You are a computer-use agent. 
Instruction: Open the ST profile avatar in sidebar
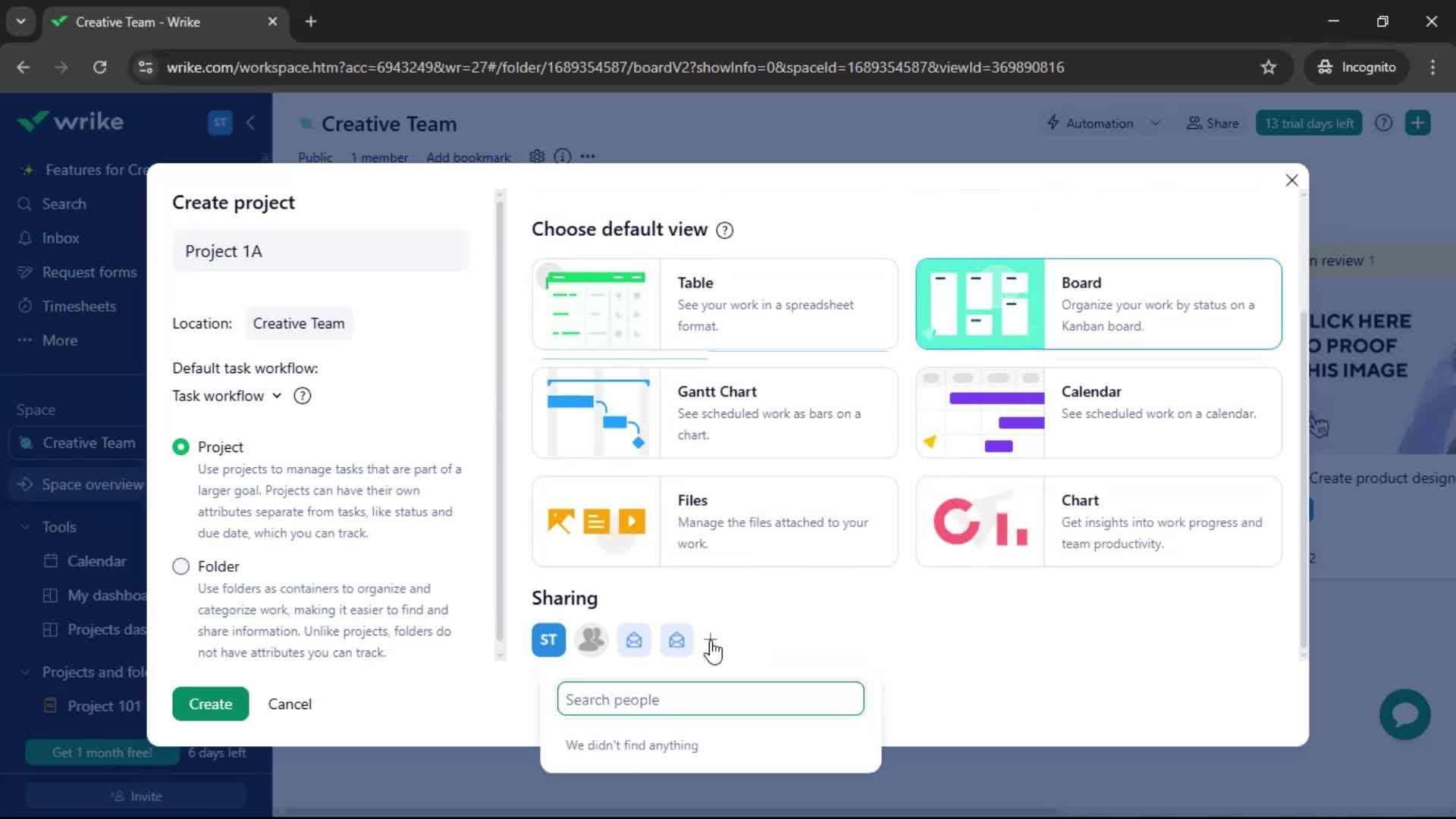[x=220, y=122]
